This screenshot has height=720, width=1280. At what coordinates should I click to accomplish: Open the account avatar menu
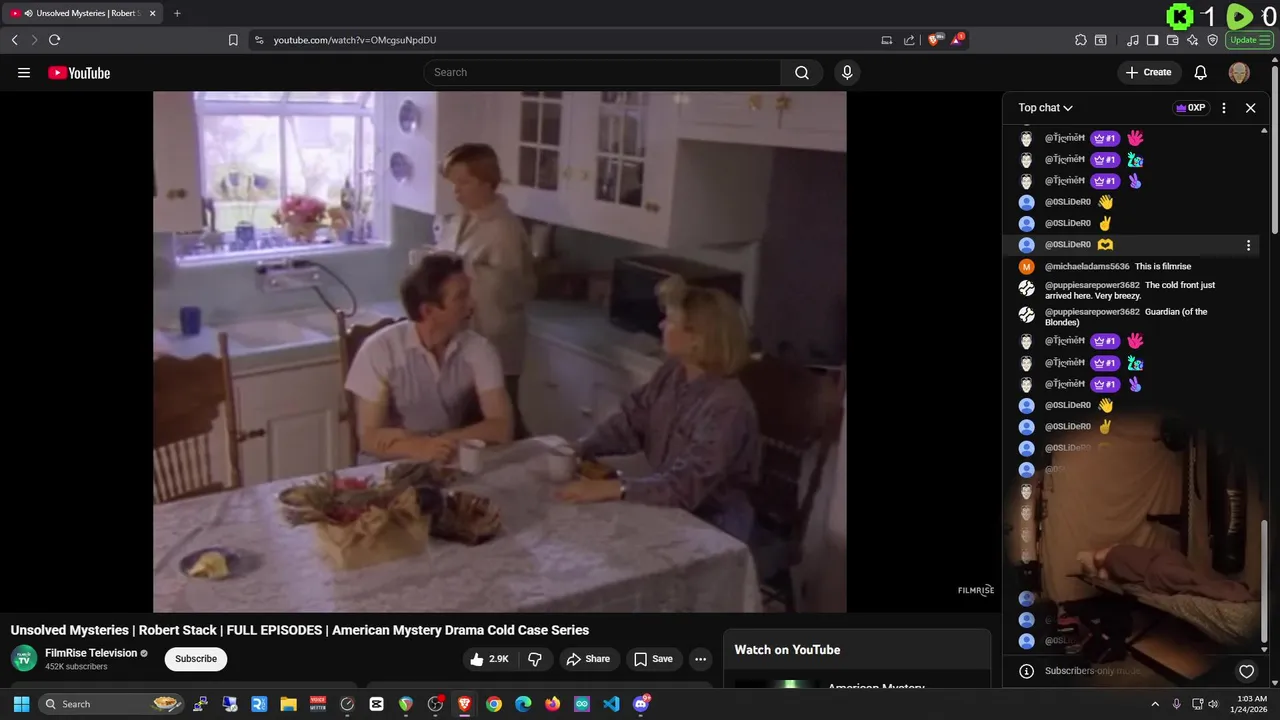coord(1239,72)
